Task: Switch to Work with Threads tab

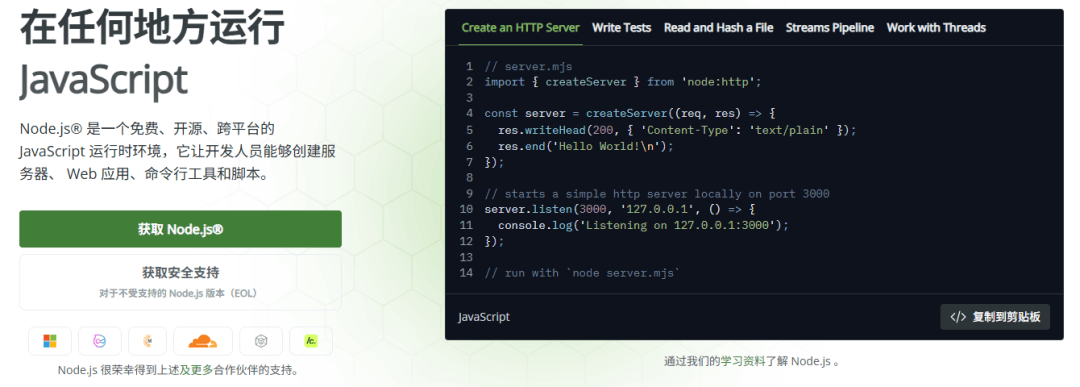Action: [936, 28]
